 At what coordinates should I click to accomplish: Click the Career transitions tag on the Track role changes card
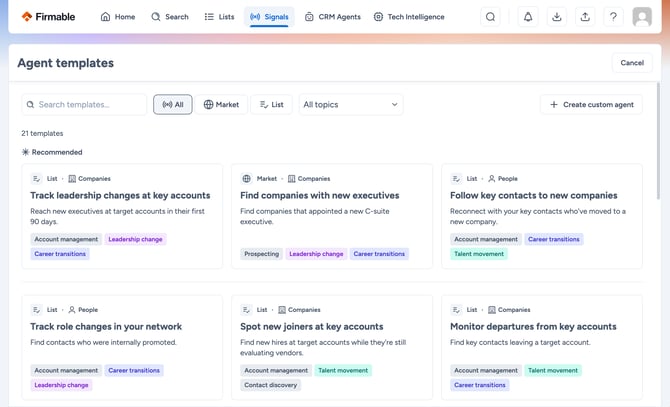pos(134,370)
